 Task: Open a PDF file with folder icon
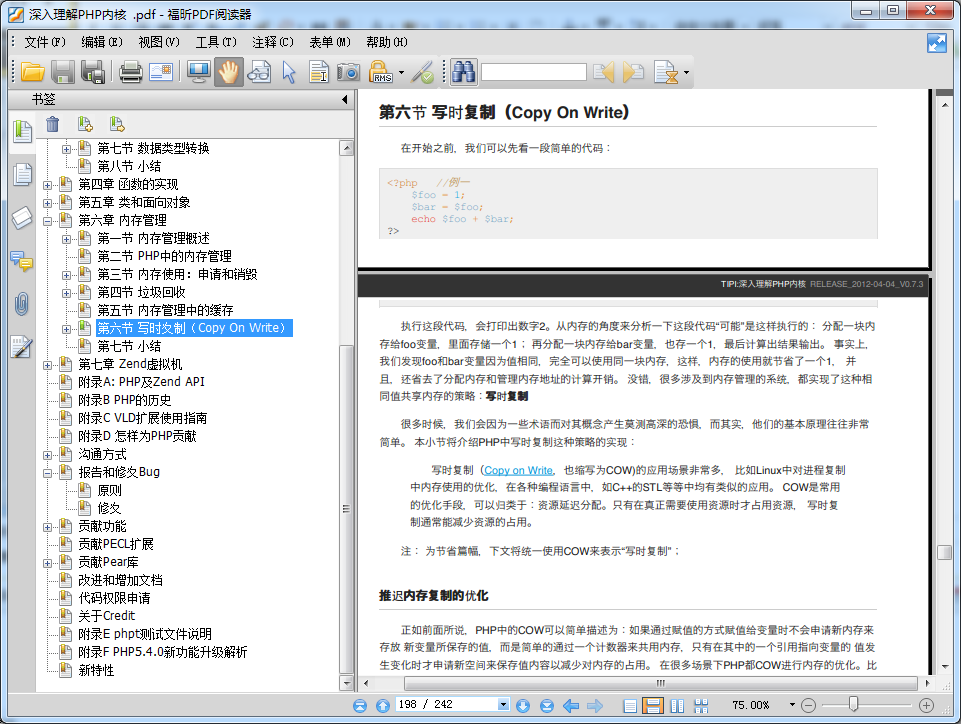(32, 72)
